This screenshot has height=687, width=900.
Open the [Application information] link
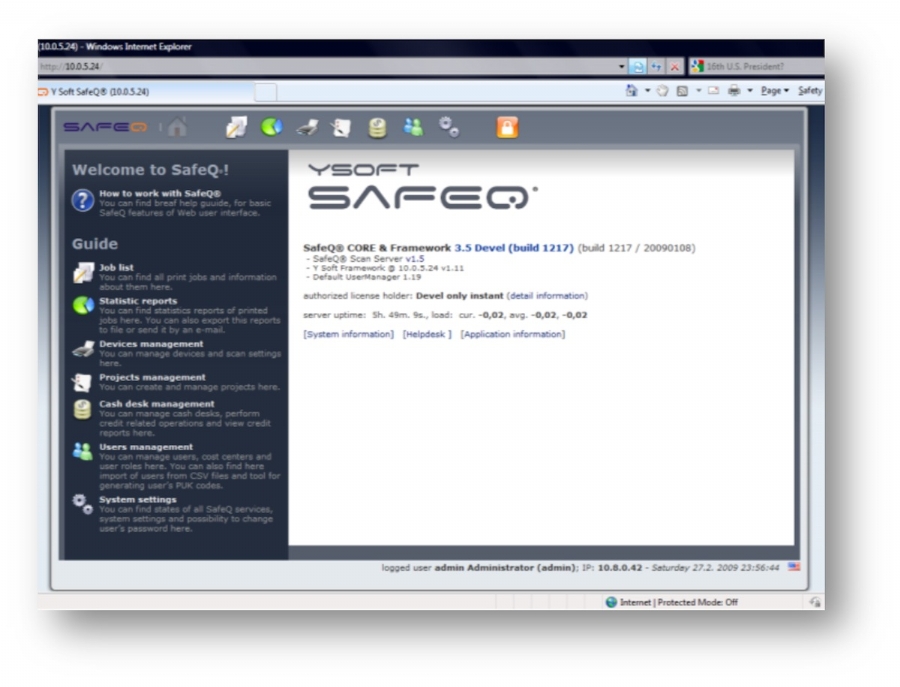513,334
